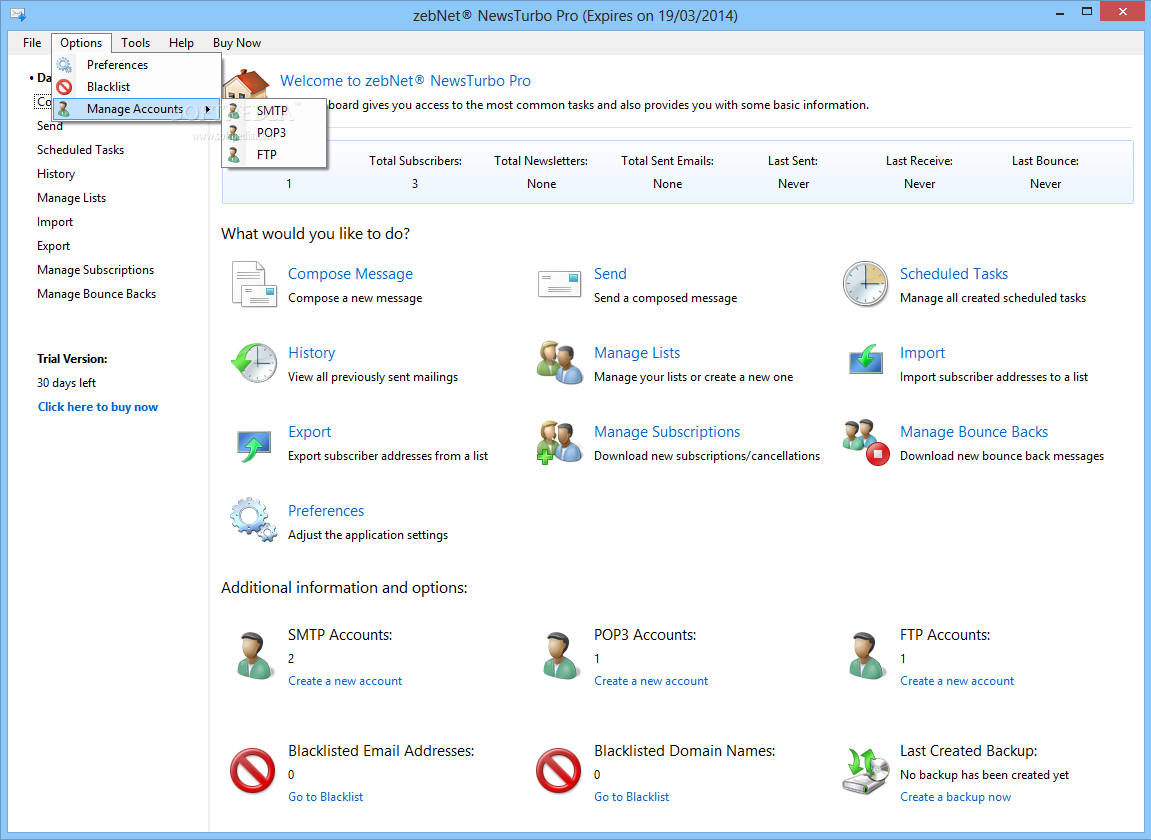Click the Import monitor arrow icon
Screen dimensions: 1151x840
(865, 361)
